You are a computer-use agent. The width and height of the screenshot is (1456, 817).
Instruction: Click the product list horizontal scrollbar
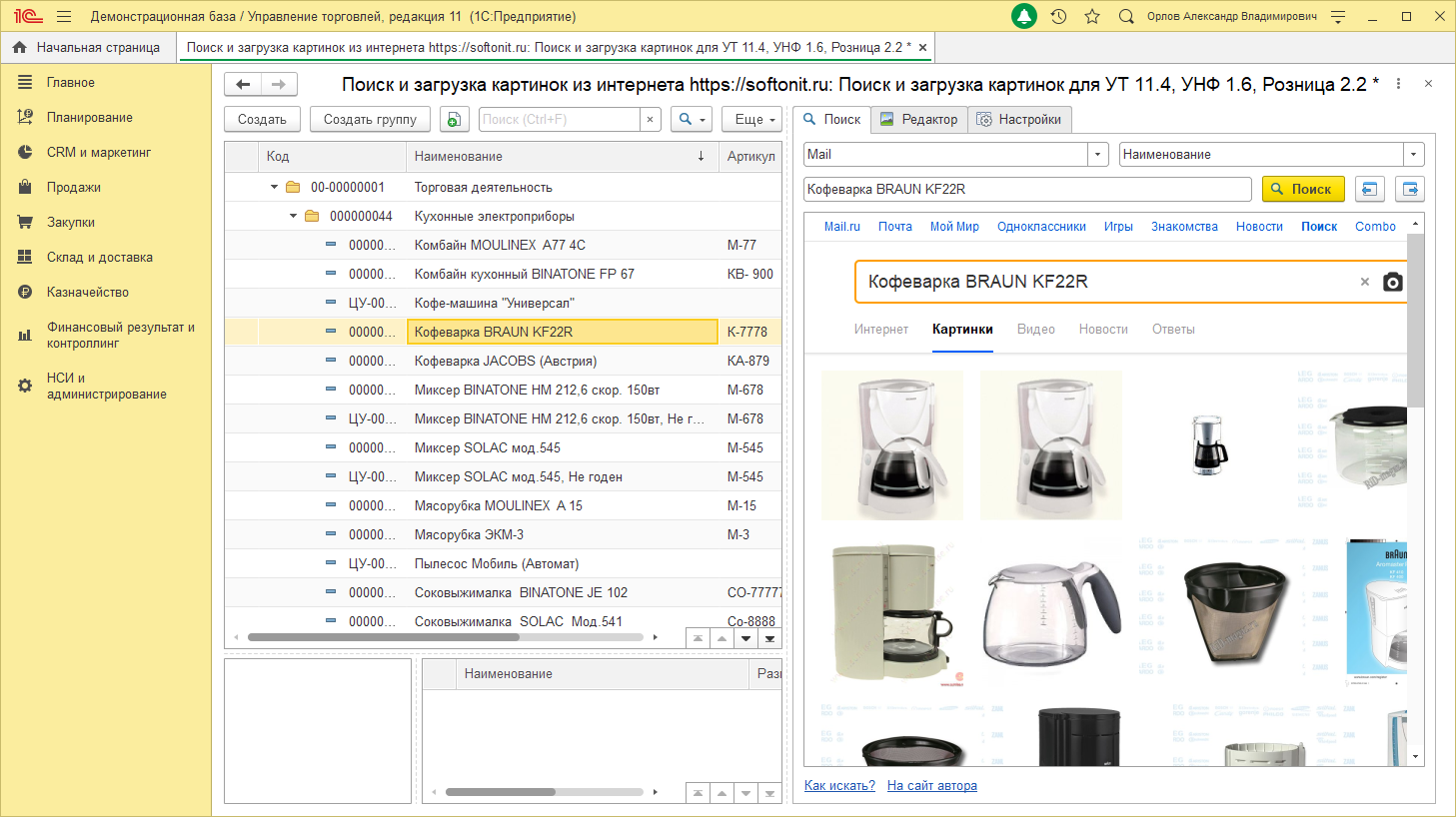pyautogui.click(x=384, y=637)
